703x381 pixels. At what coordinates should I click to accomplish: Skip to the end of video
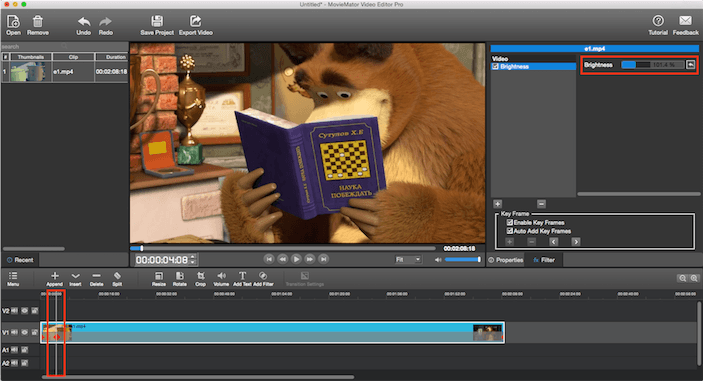click(x=324, y=259)
